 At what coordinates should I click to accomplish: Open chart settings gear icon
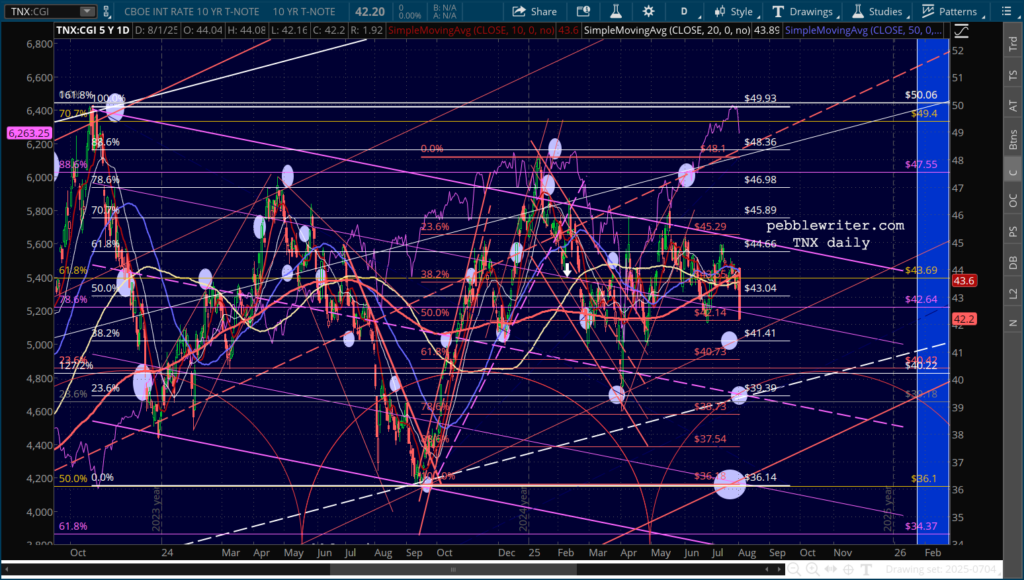coord(646,12)
